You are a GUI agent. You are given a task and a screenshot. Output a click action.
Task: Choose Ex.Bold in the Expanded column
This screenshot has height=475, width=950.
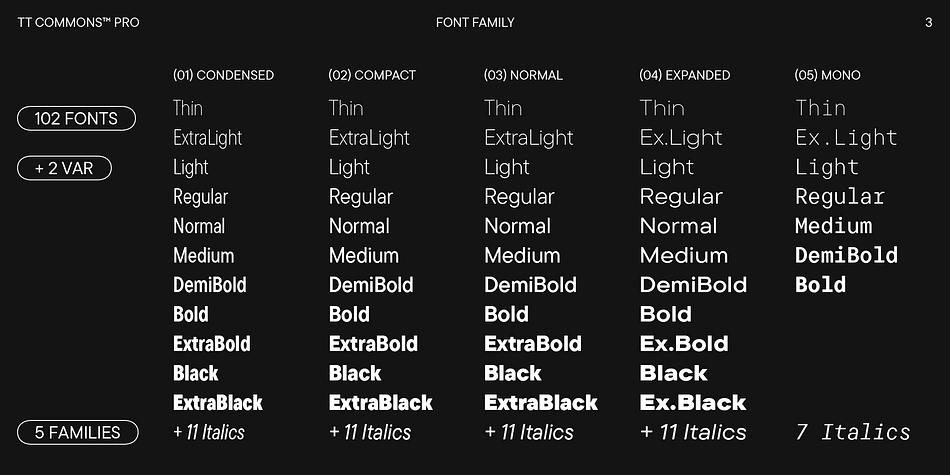(x=684, y=344)
